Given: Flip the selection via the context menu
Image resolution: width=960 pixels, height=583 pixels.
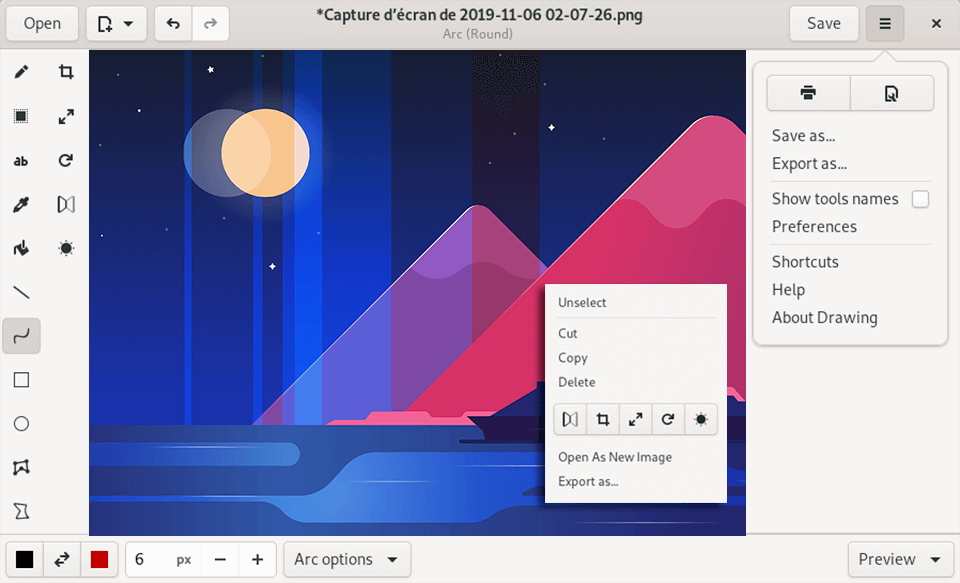Looking at the screenshot, I should click(x=569, y=419).
